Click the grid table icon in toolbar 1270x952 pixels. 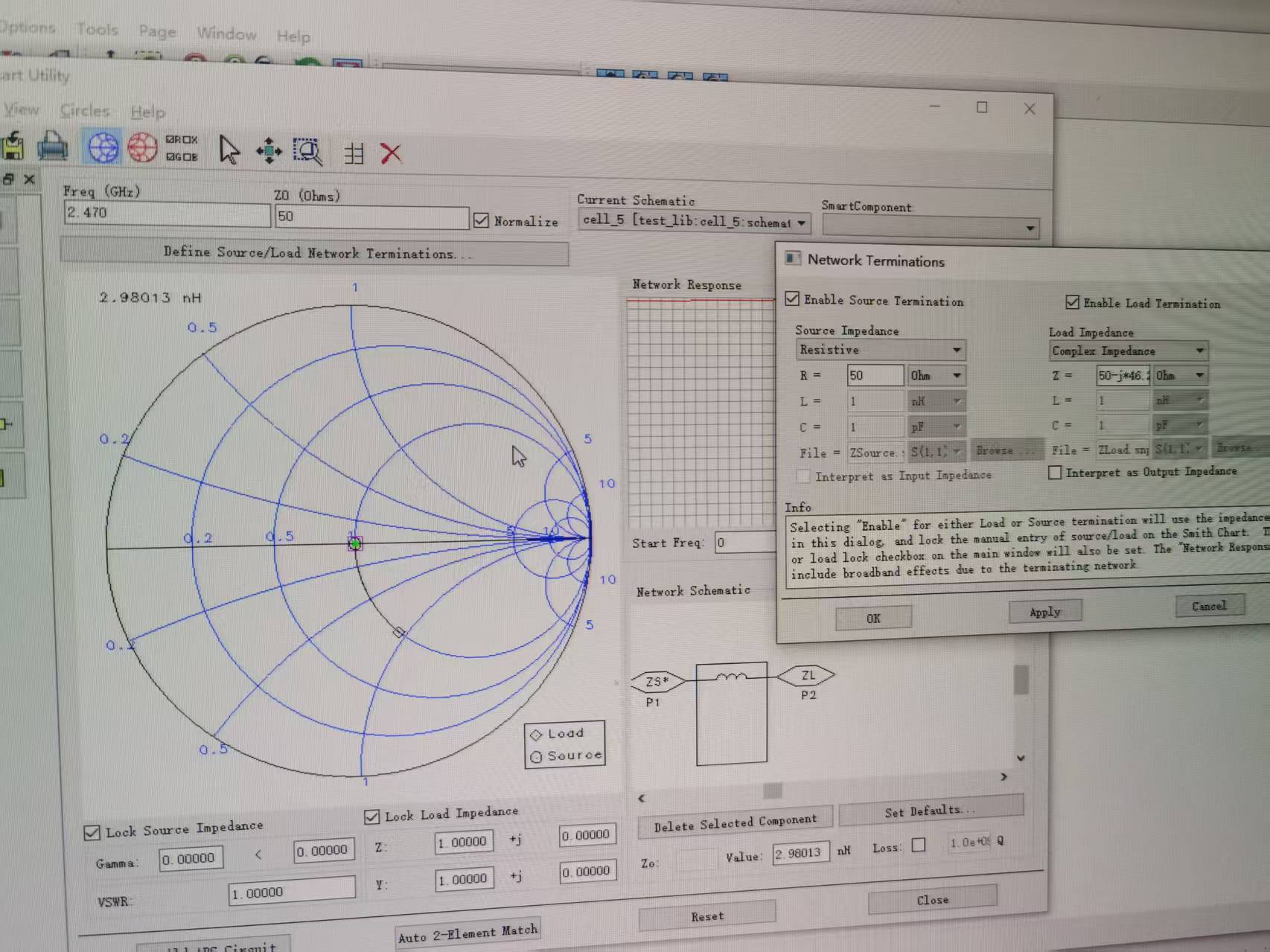354,153
